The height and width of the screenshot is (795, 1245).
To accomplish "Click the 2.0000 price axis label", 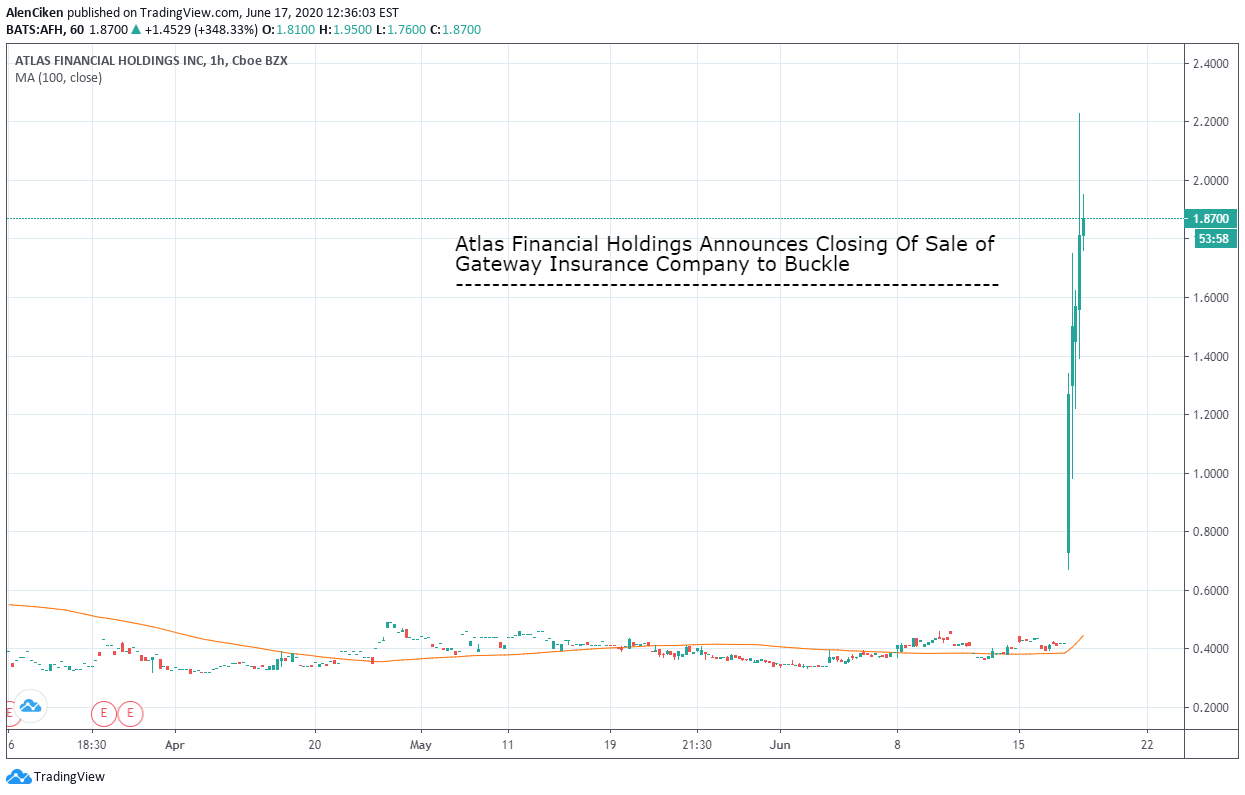I will [1211, 181].
